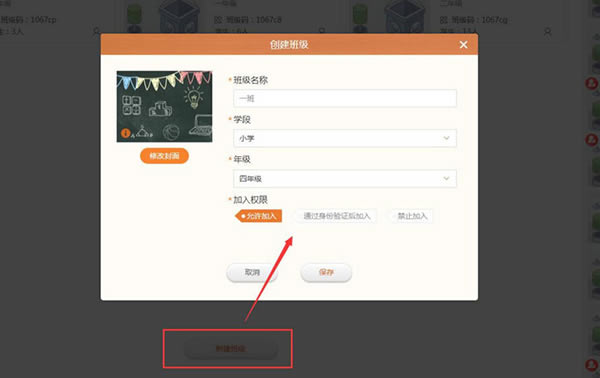Select the 允许加入 permission option
600x378 pixels.
(x=259, y=216)
